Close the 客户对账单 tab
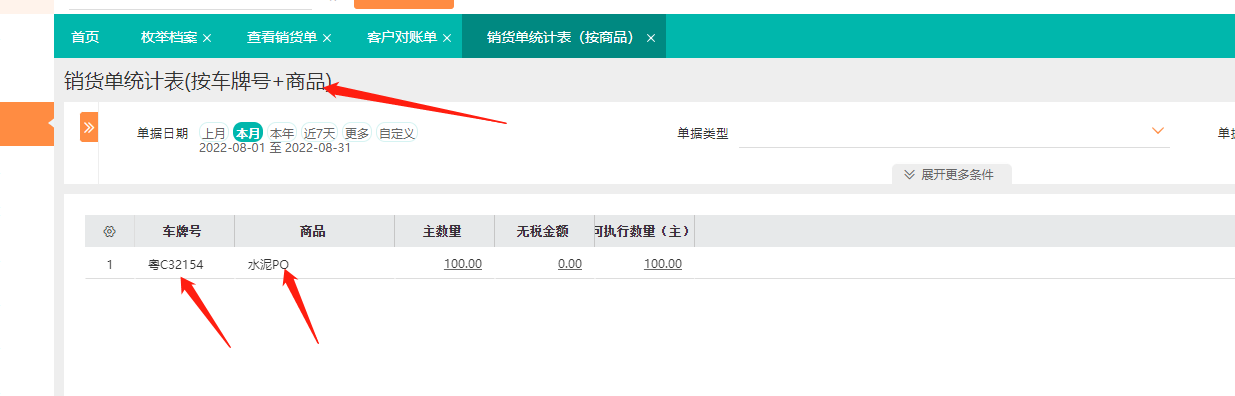 [447, 38]
